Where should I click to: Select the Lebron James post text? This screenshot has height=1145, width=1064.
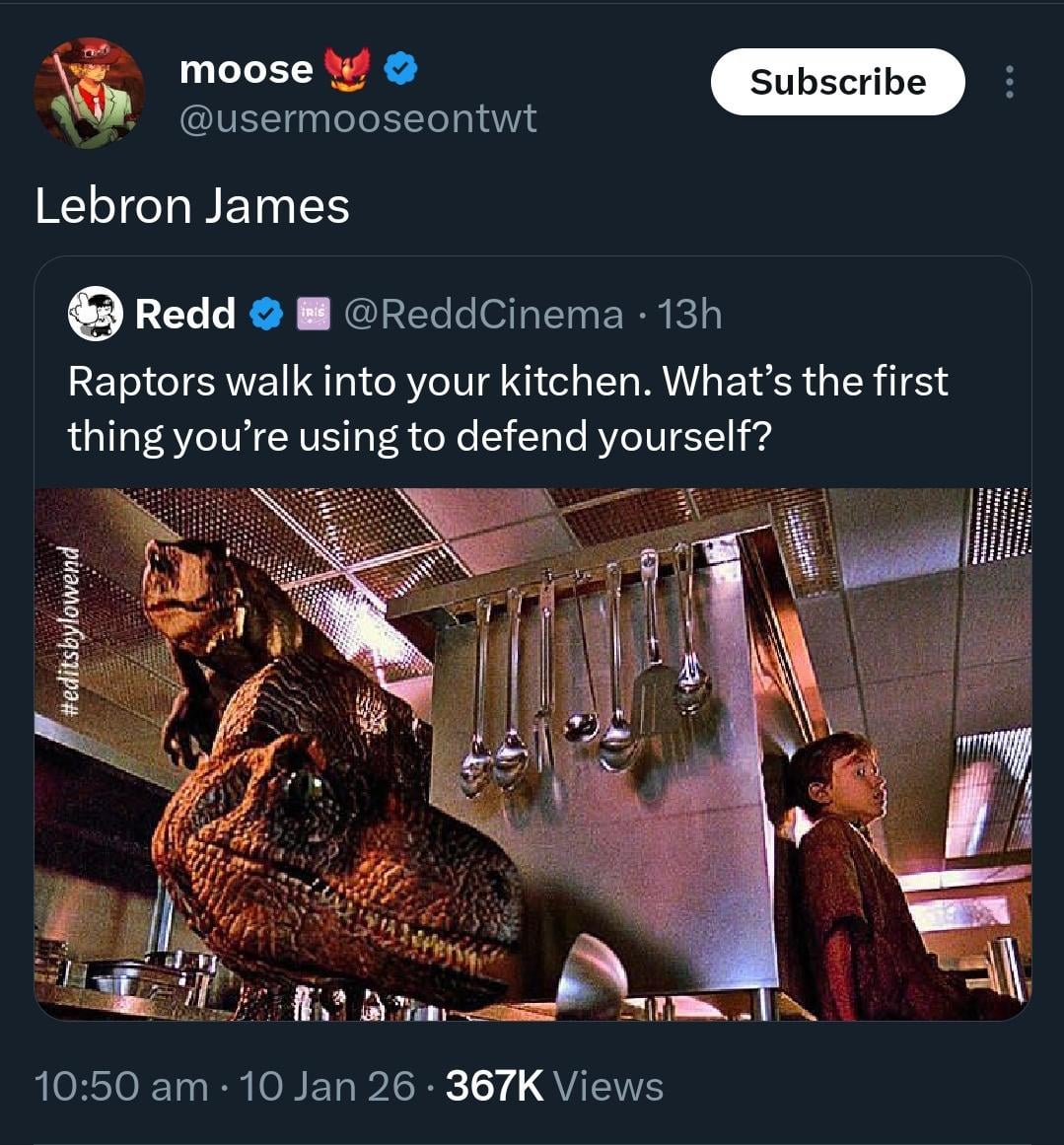(192, 206)
